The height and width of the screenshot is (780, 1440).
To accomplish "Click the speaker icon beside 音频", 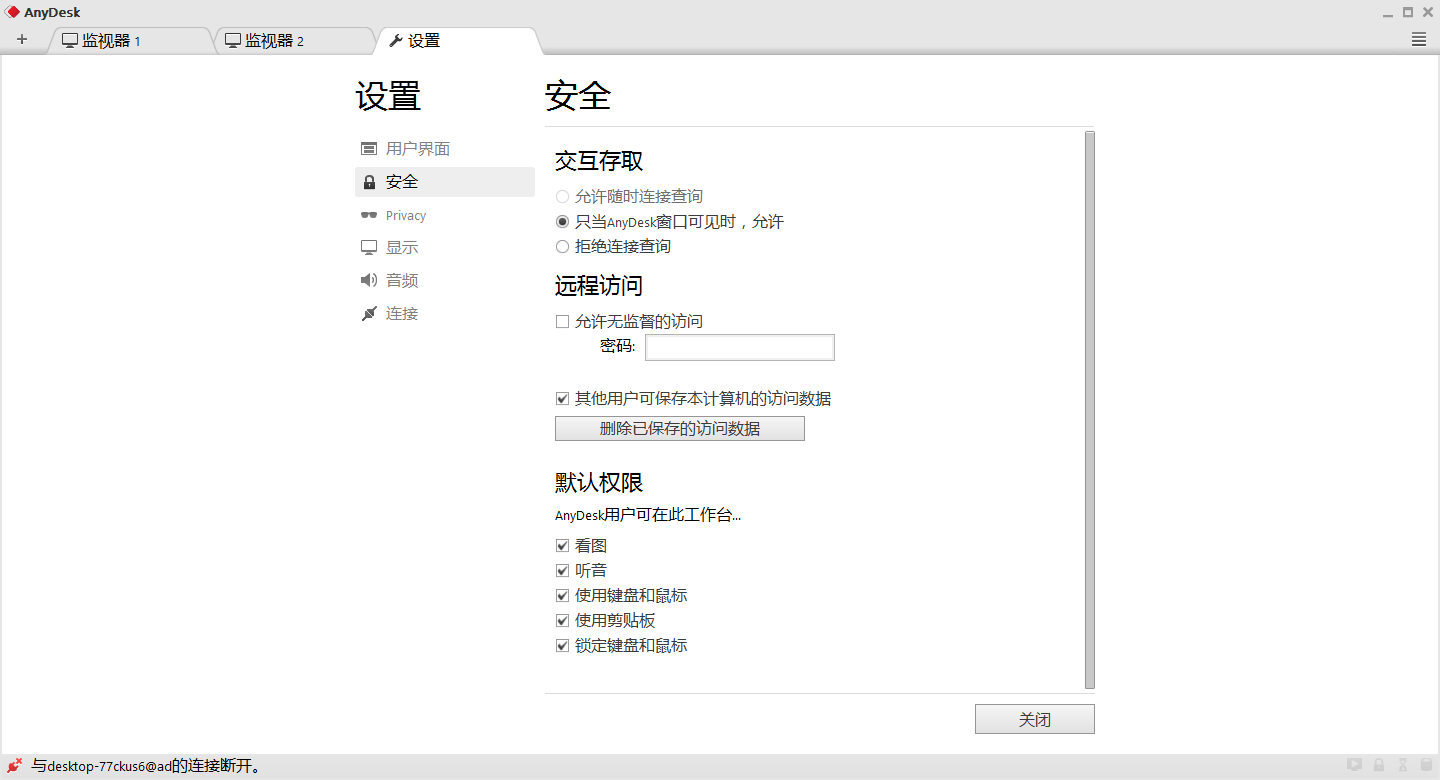I will 369,280.
